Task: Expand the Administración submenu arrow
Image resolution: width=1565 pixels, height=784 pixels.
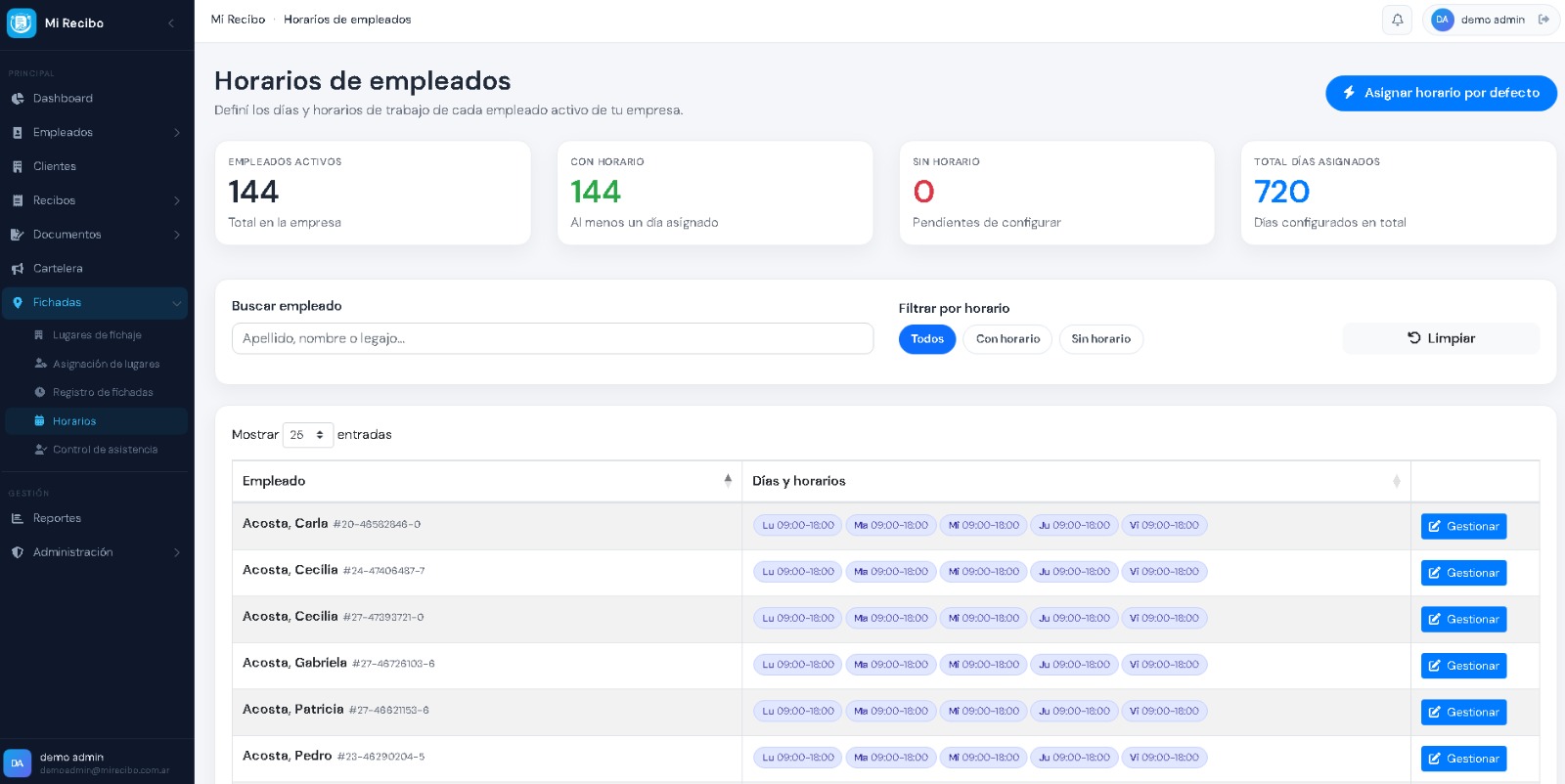Action: click(177, 552)
